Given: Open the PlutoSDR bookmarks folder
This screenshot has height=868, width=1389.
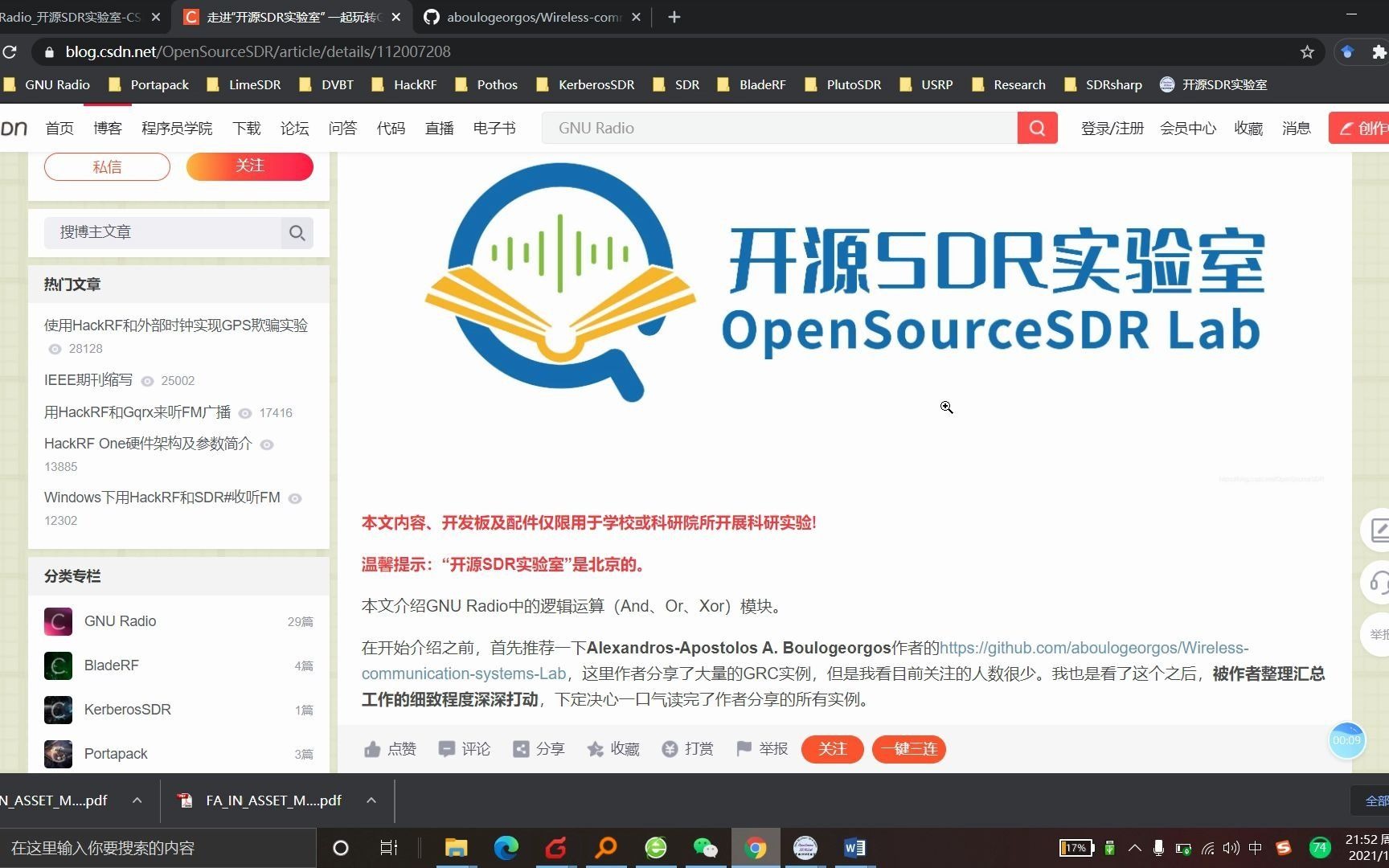Looking at the screenshot, I should (843, 84).
